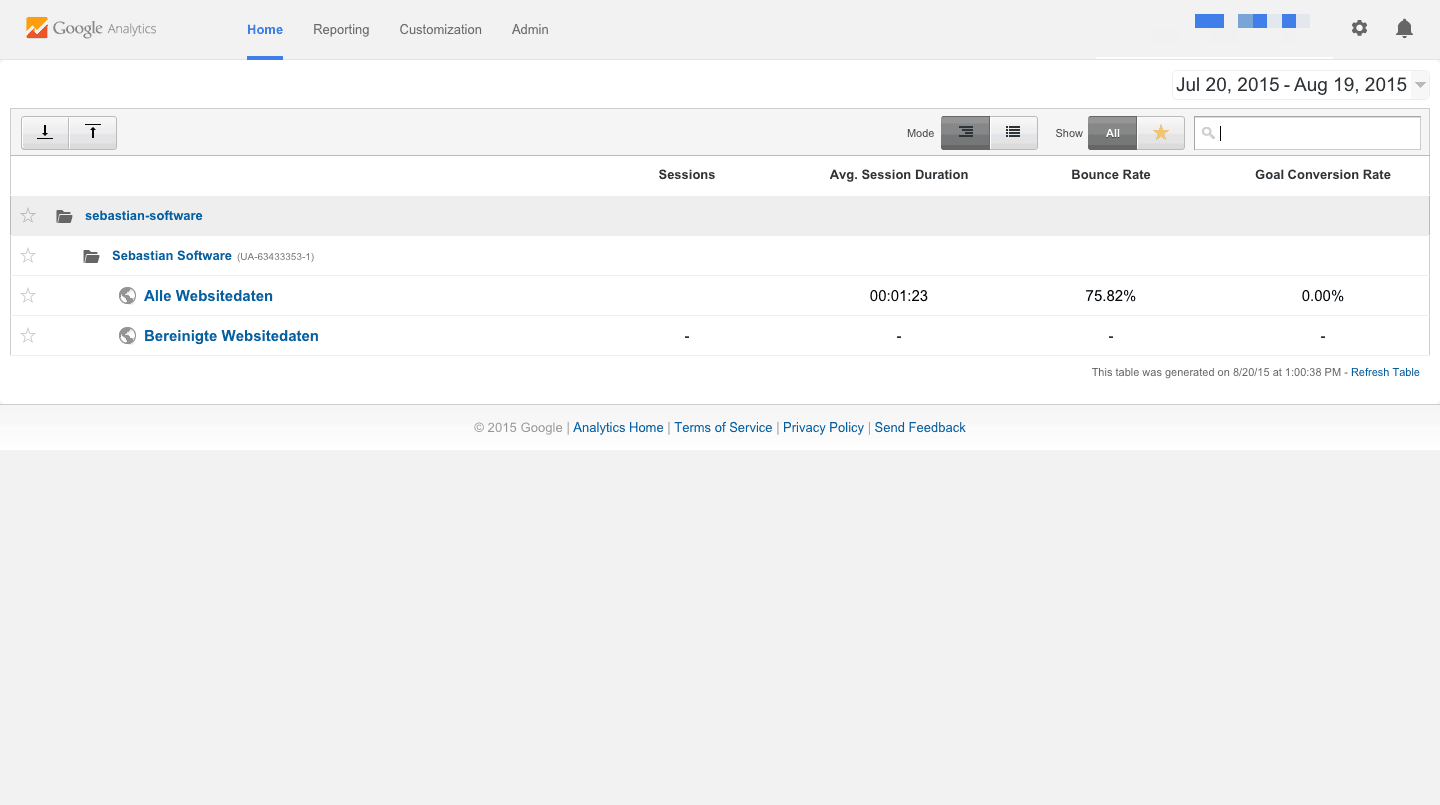Click the Bounce Rate column header
This screenshot has height=805, width=1440.
pos(1111,175)
